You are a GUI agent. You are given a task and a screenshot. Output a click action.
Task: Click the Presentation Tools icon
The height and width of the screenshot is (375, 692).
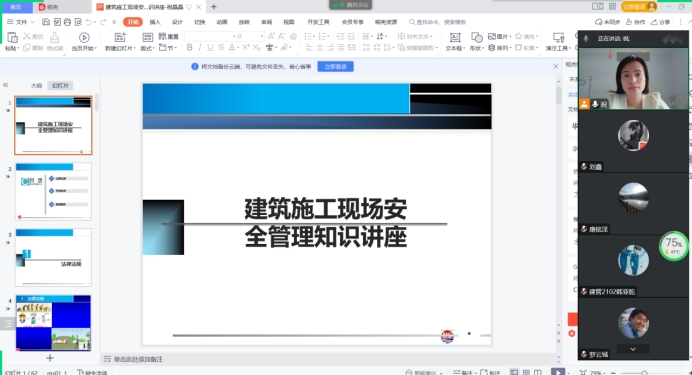[558, 38]
